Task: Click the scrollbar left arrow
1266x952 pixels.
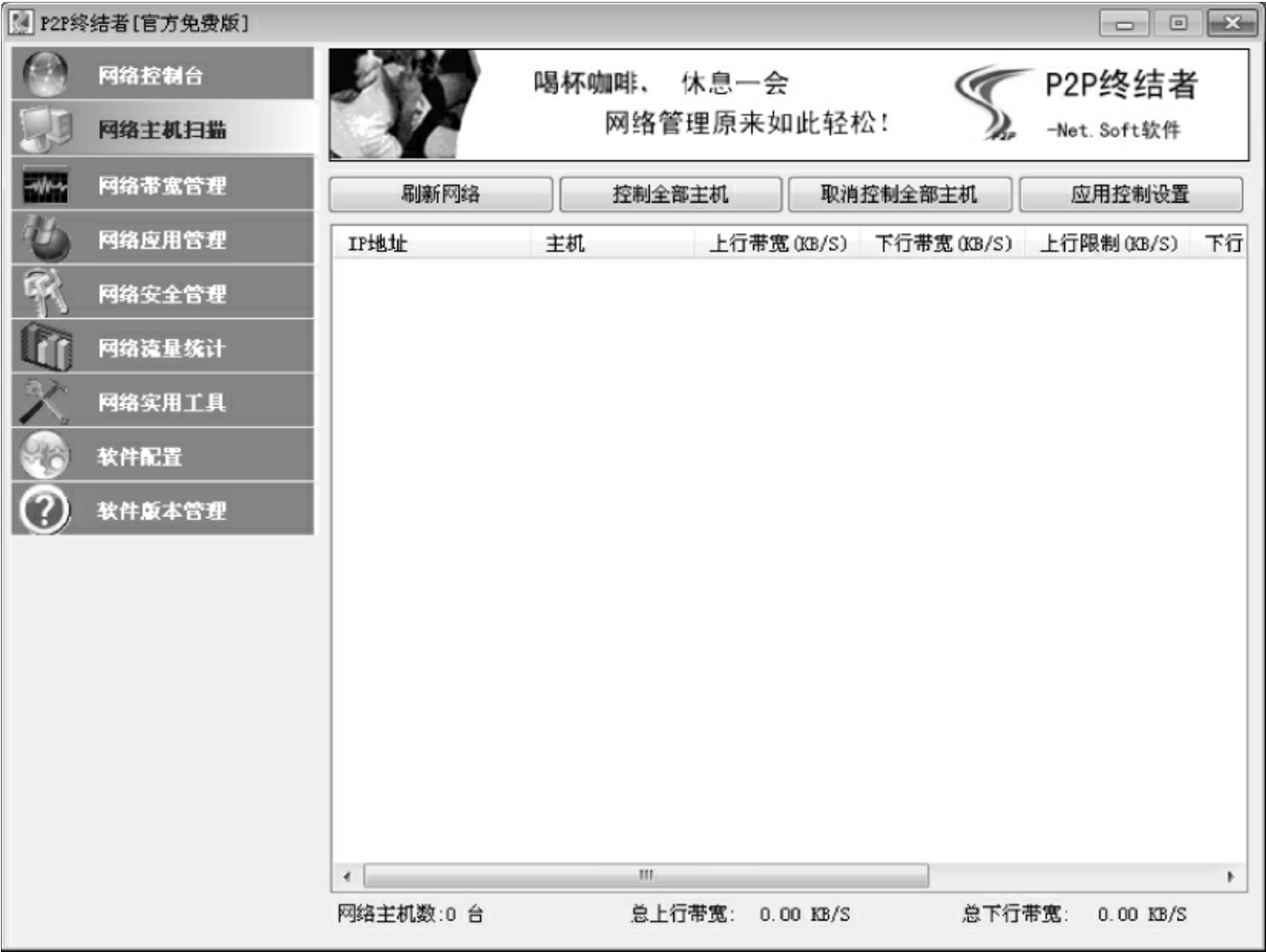Action: point(348,875)
